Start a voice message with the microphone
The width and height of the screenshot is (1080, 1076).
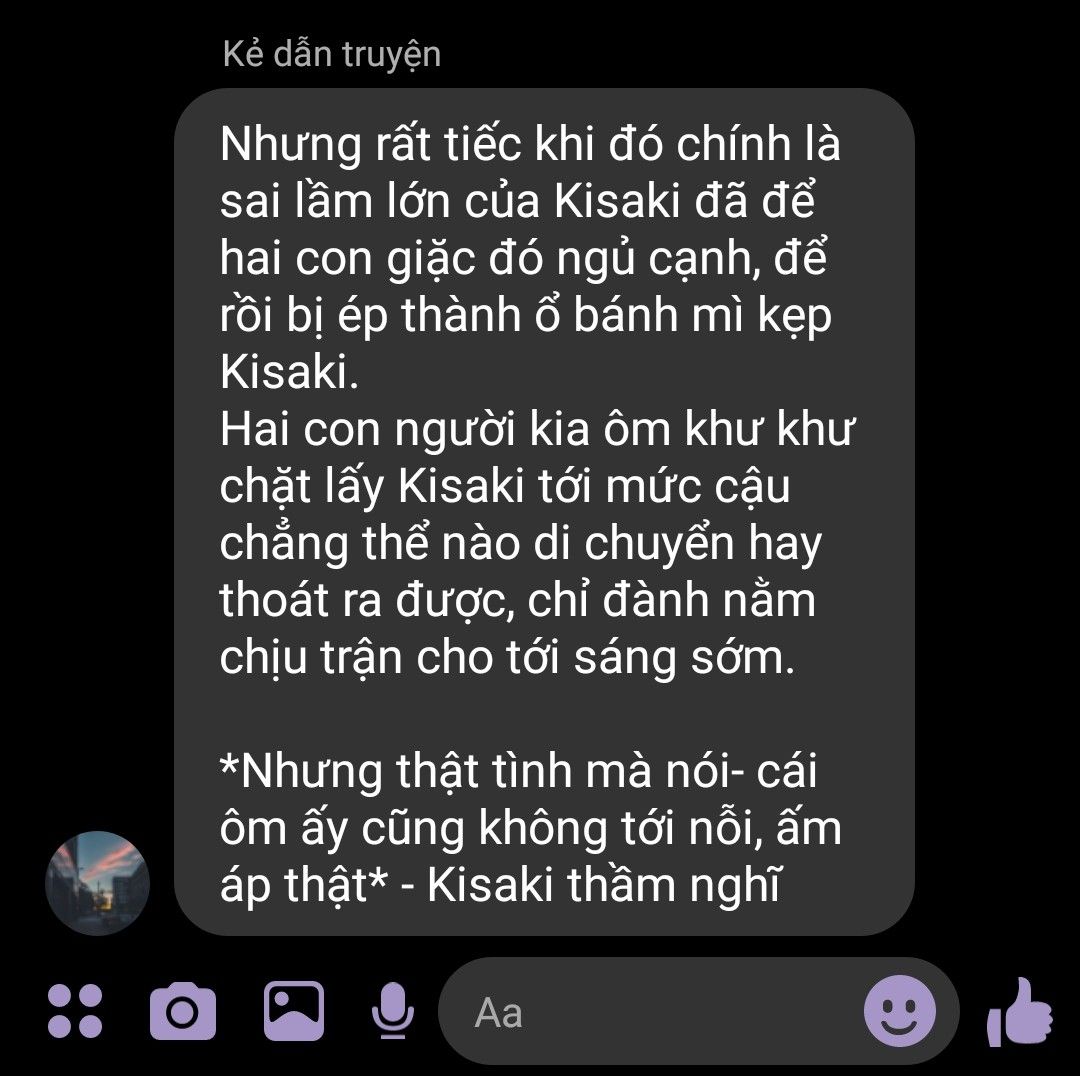(x=393, y=1011)
